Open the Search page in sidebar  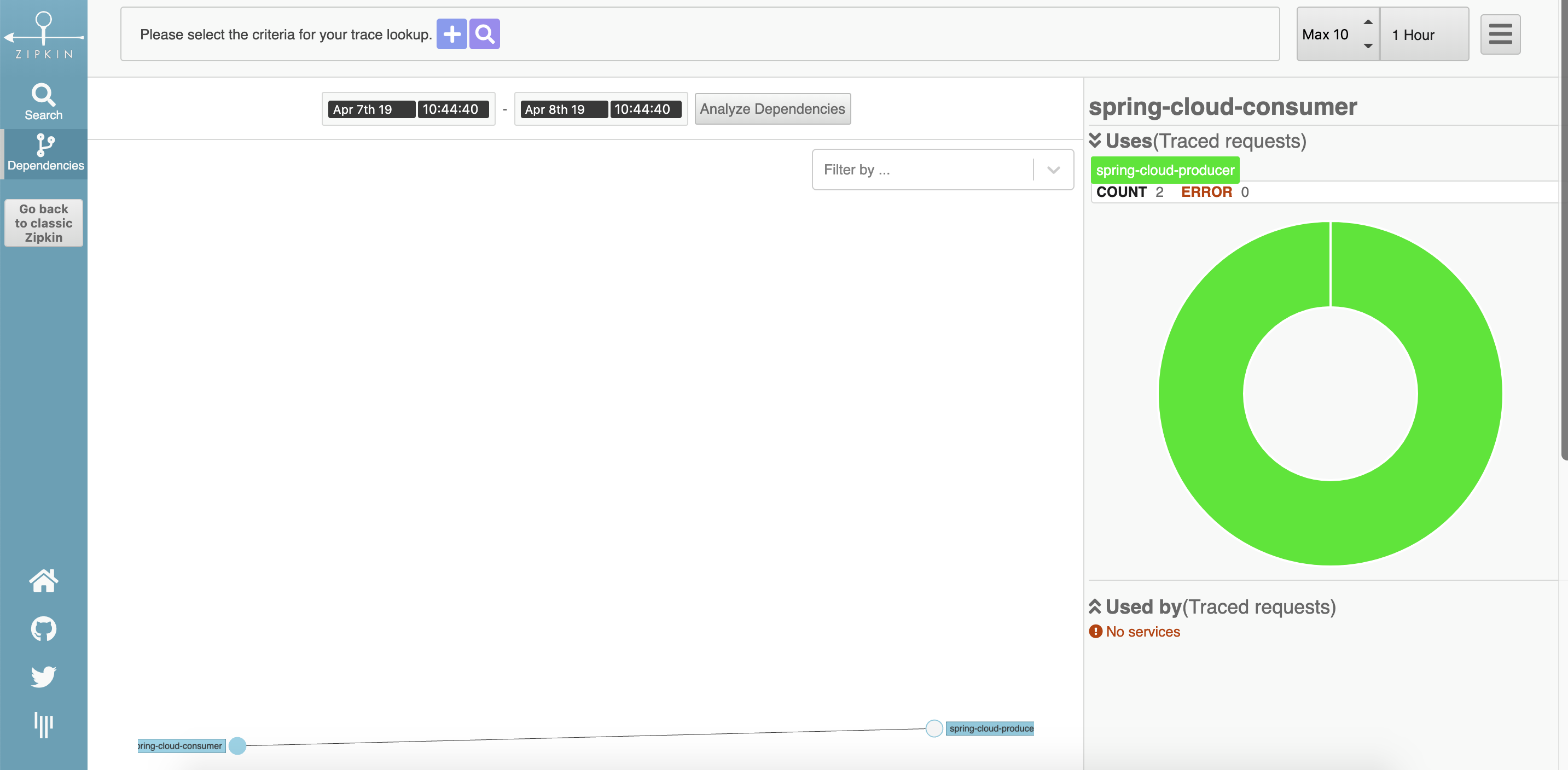pyautogui.click(x=43, y=102)
